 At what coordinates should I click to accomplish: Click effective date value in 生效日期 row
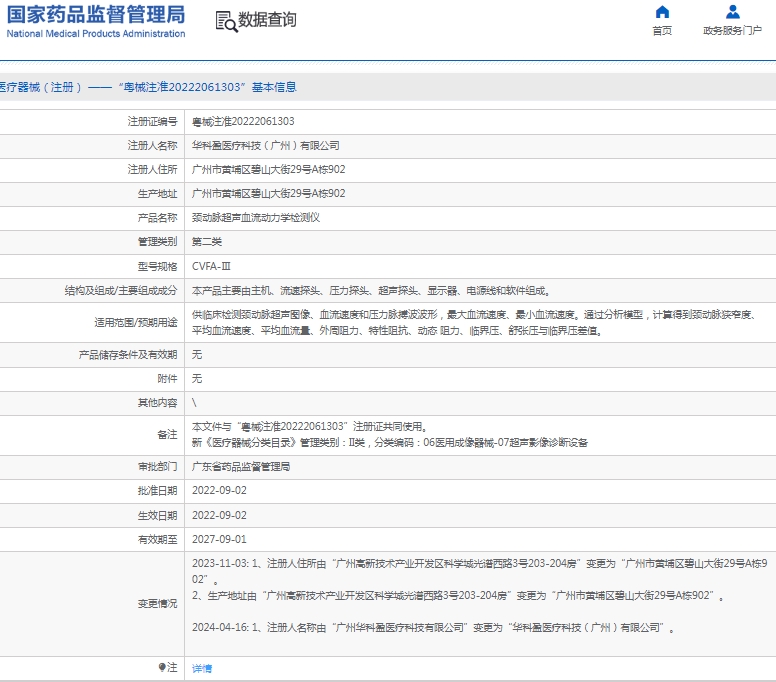(x=219, y=515)
